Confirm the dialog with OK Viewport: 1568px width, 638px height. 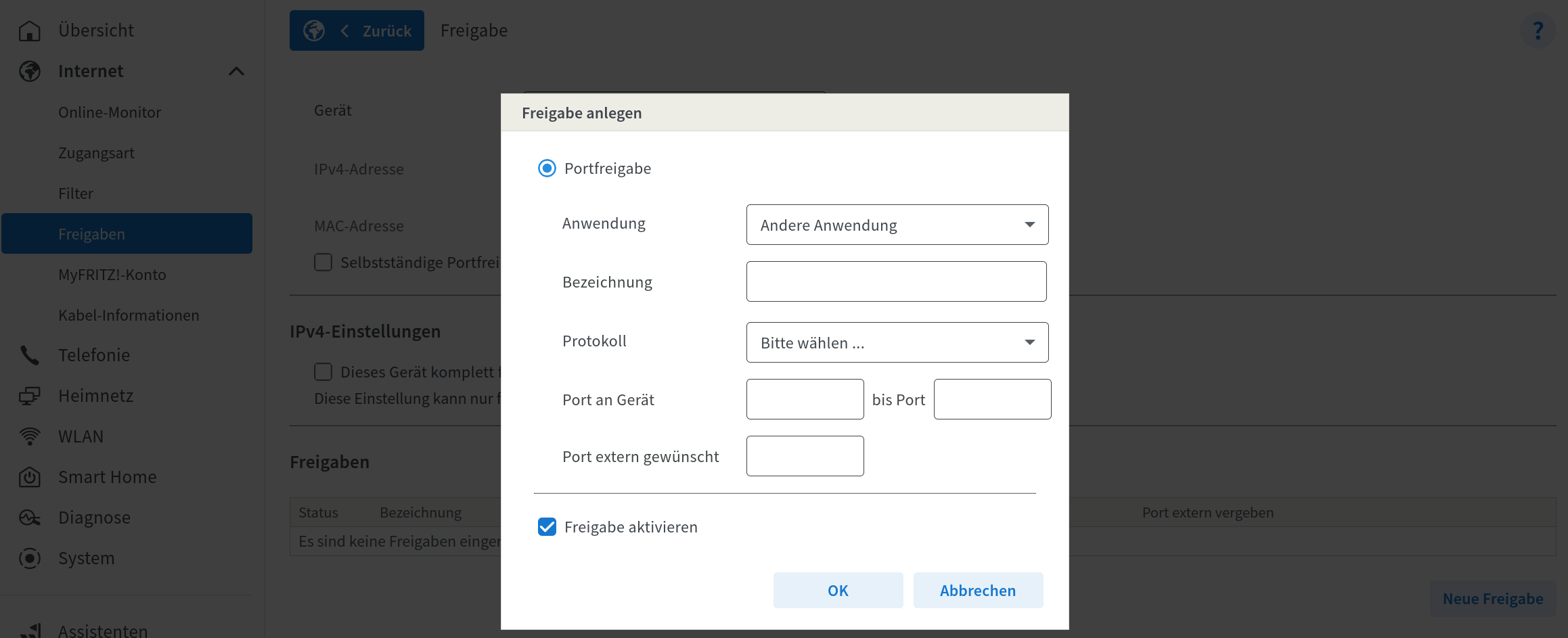(x=838, y=591)
